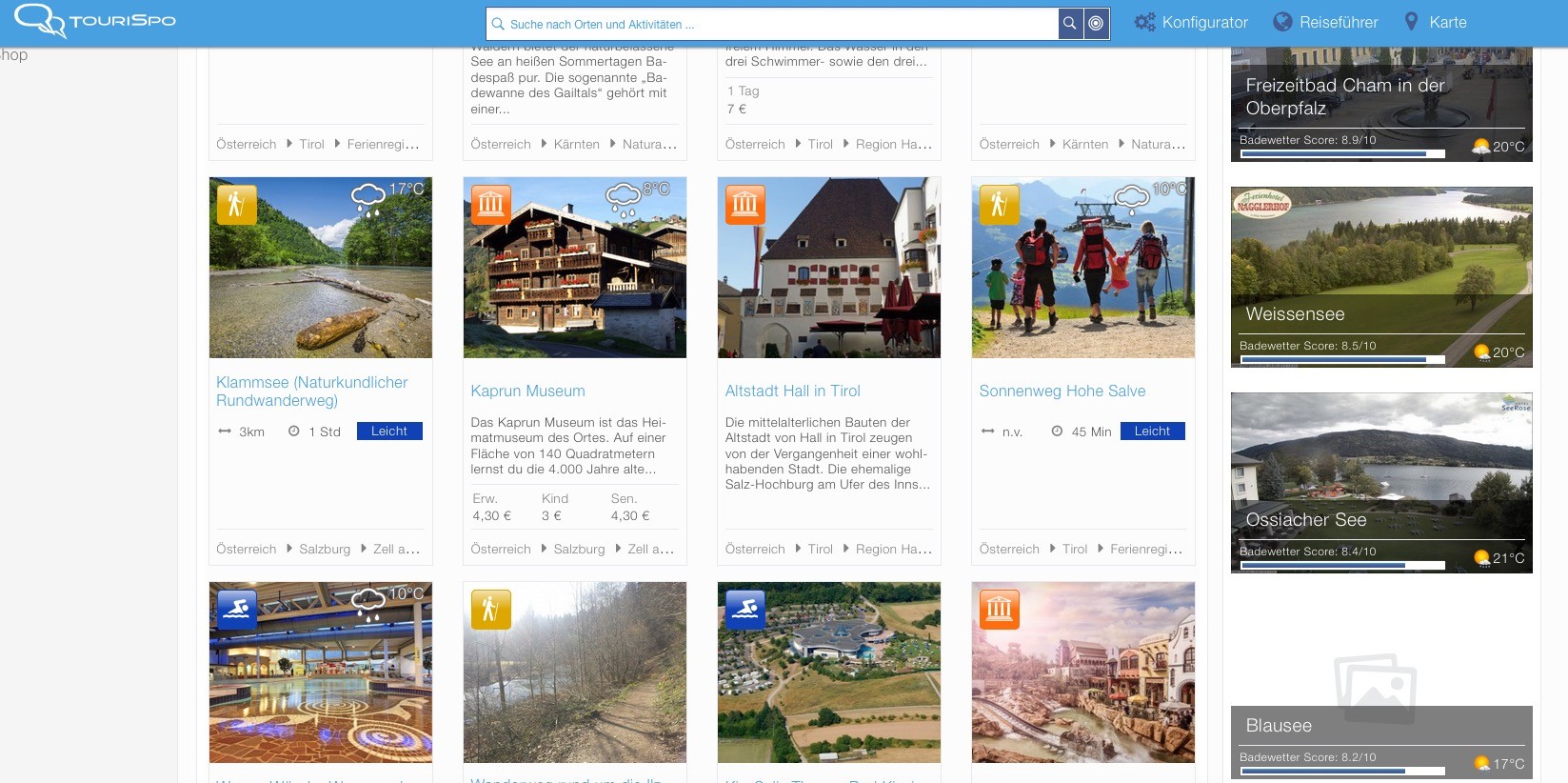Viewport: 1568px width, 783px height.
Task: Click Leicht badge on Sonnenweg Hohe Salve
Action: (x=1152, y=432)
